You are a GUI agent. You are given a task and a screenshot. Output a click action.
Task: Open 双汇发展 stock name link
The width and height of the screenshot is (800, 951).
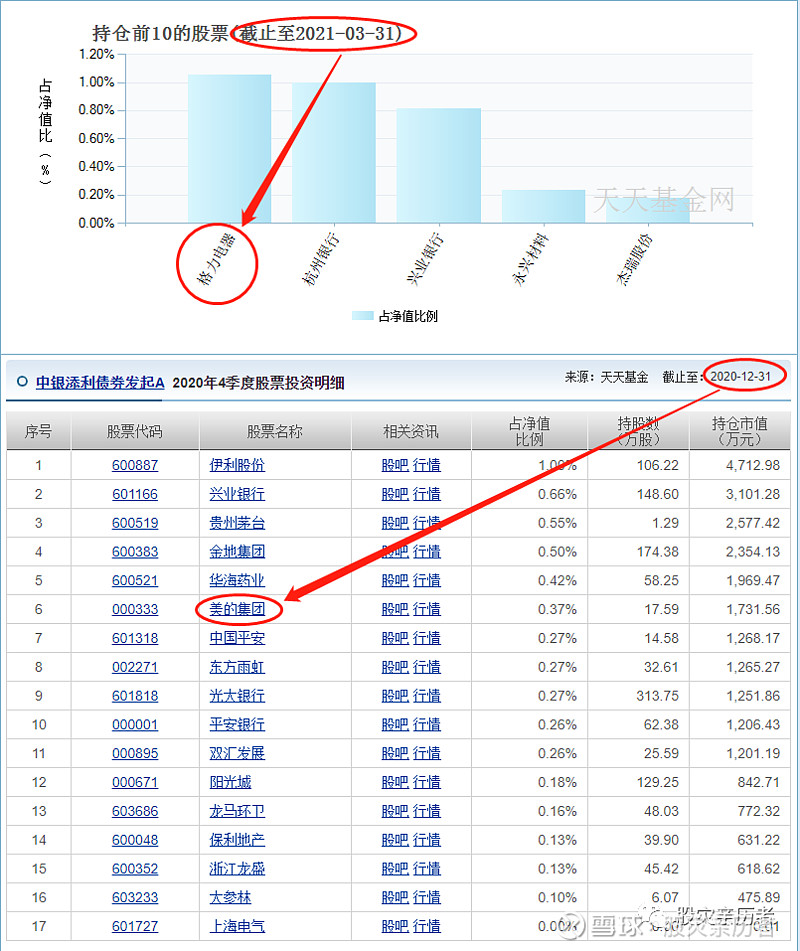click(237, 753)
